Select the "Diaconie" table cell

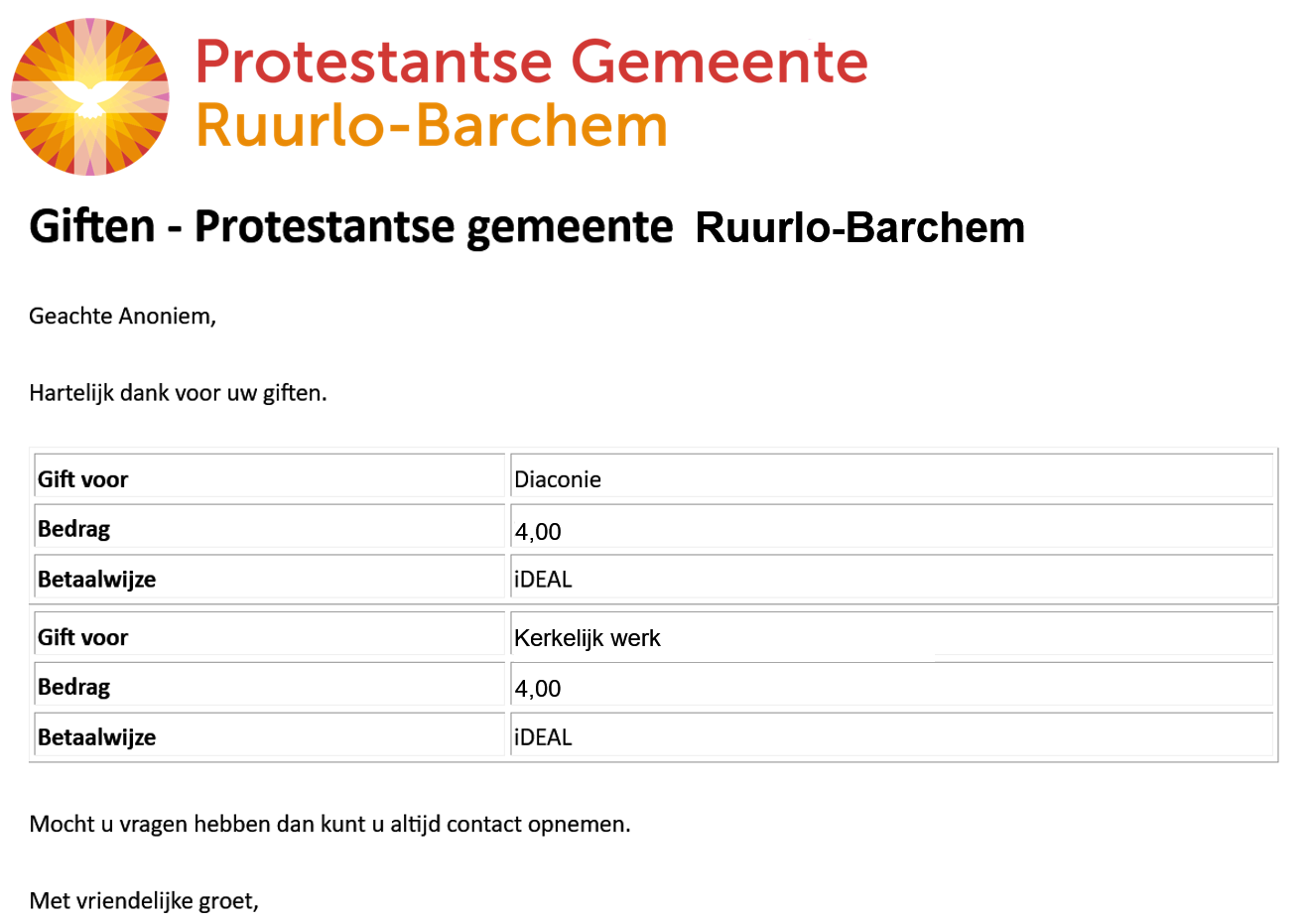pos(558,479)
